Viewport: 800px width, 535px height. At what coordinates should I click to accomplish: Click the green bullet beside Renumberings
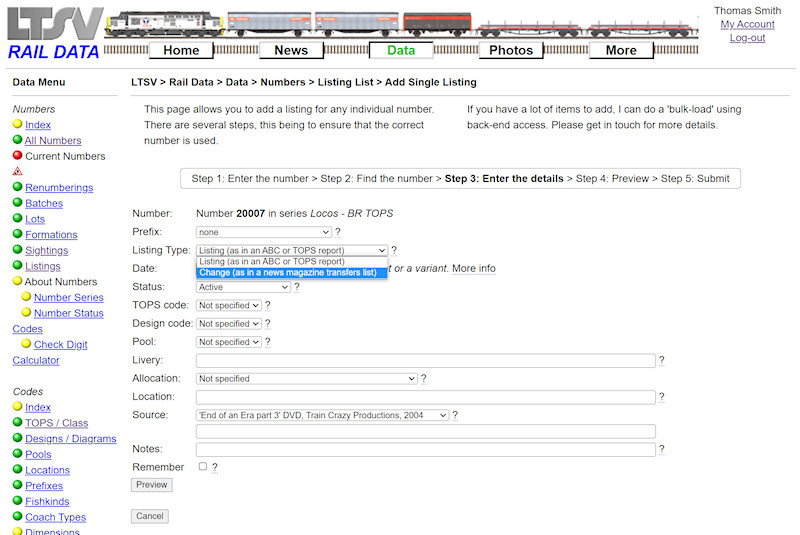[17, 187]
